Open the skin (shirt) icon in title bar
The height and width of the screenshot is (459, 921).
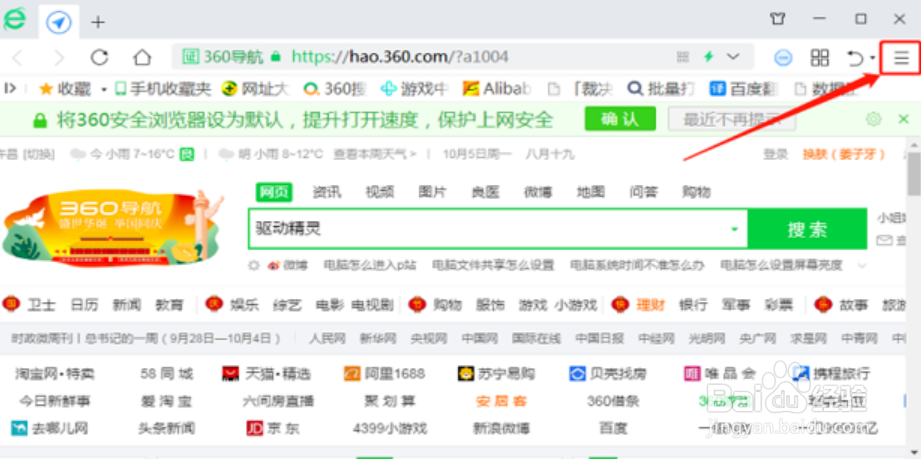click(778, 19)
